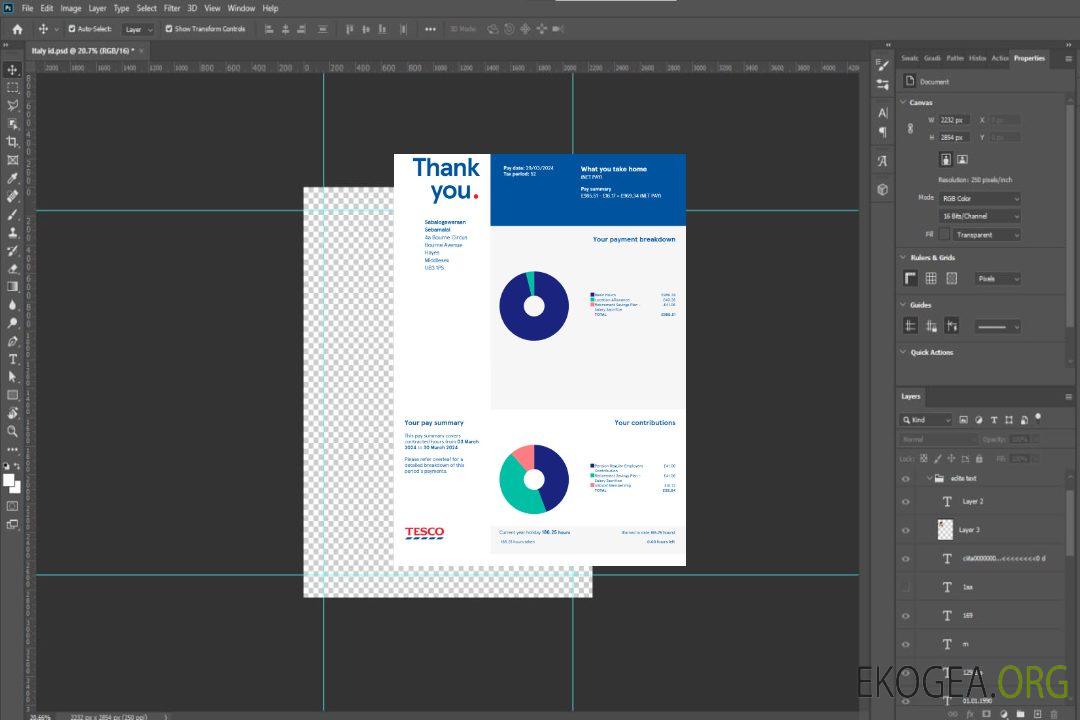Toggle Show Transform Controls checkbox

(169, 29)
